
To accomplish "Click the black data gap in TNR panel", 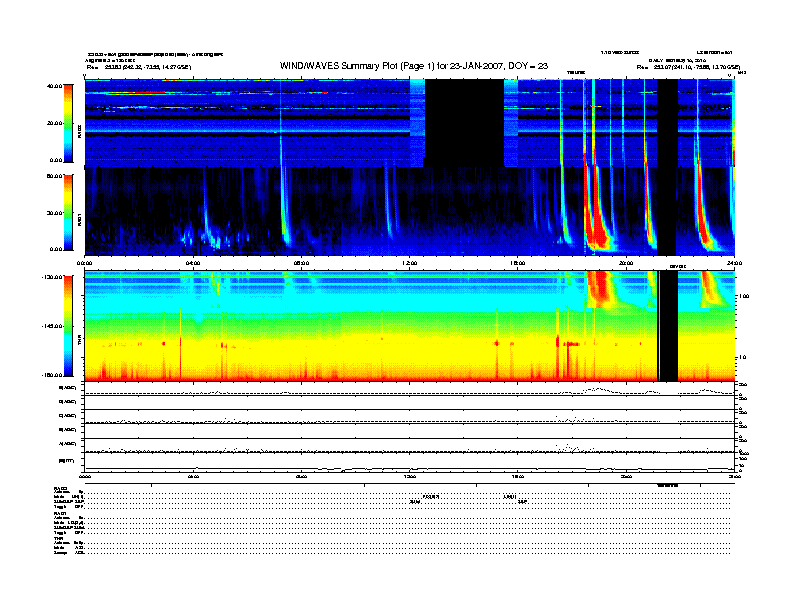I will (x=669, y=326).
